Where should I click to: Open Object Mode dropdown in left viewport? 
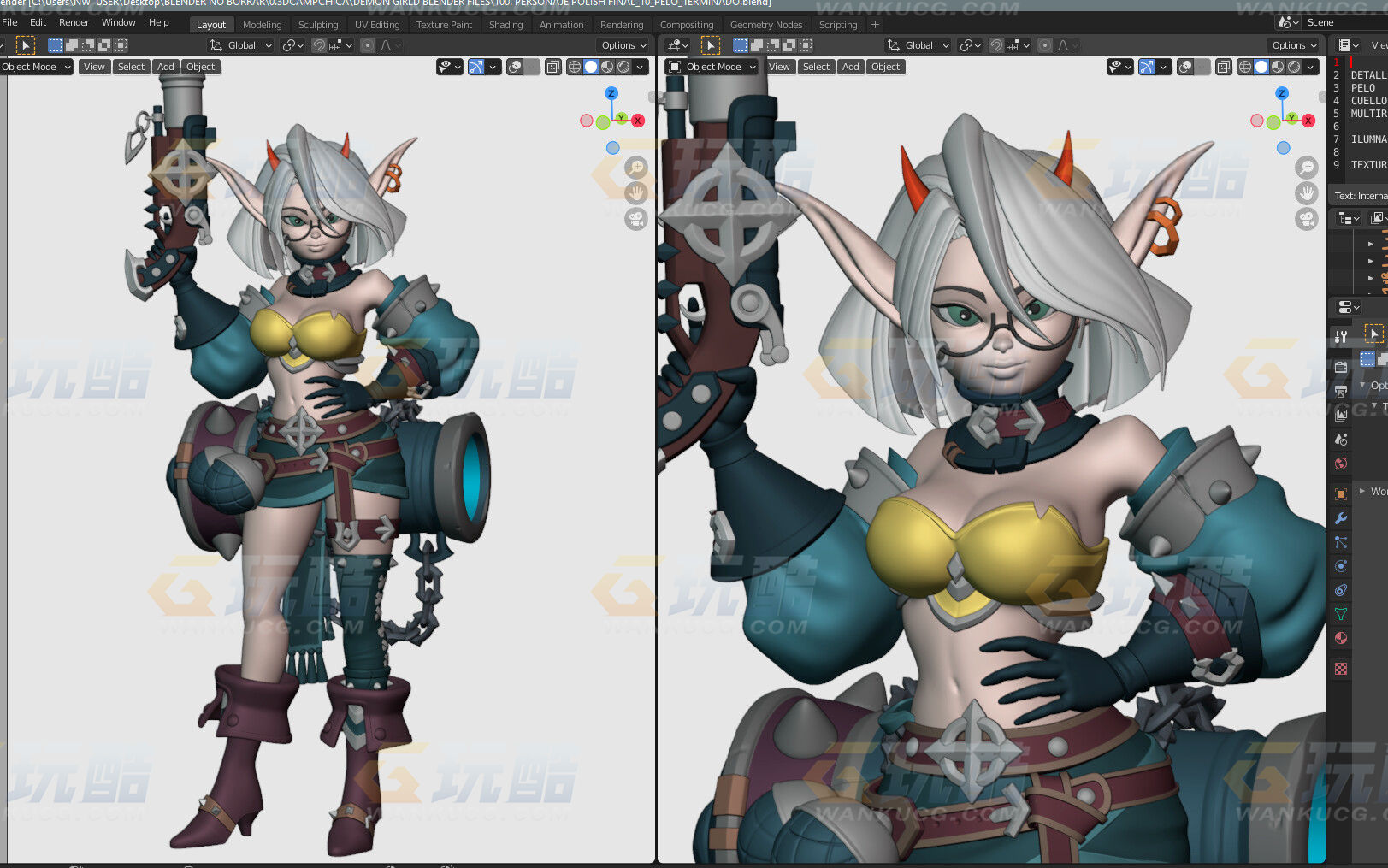(x=36, y=67)
